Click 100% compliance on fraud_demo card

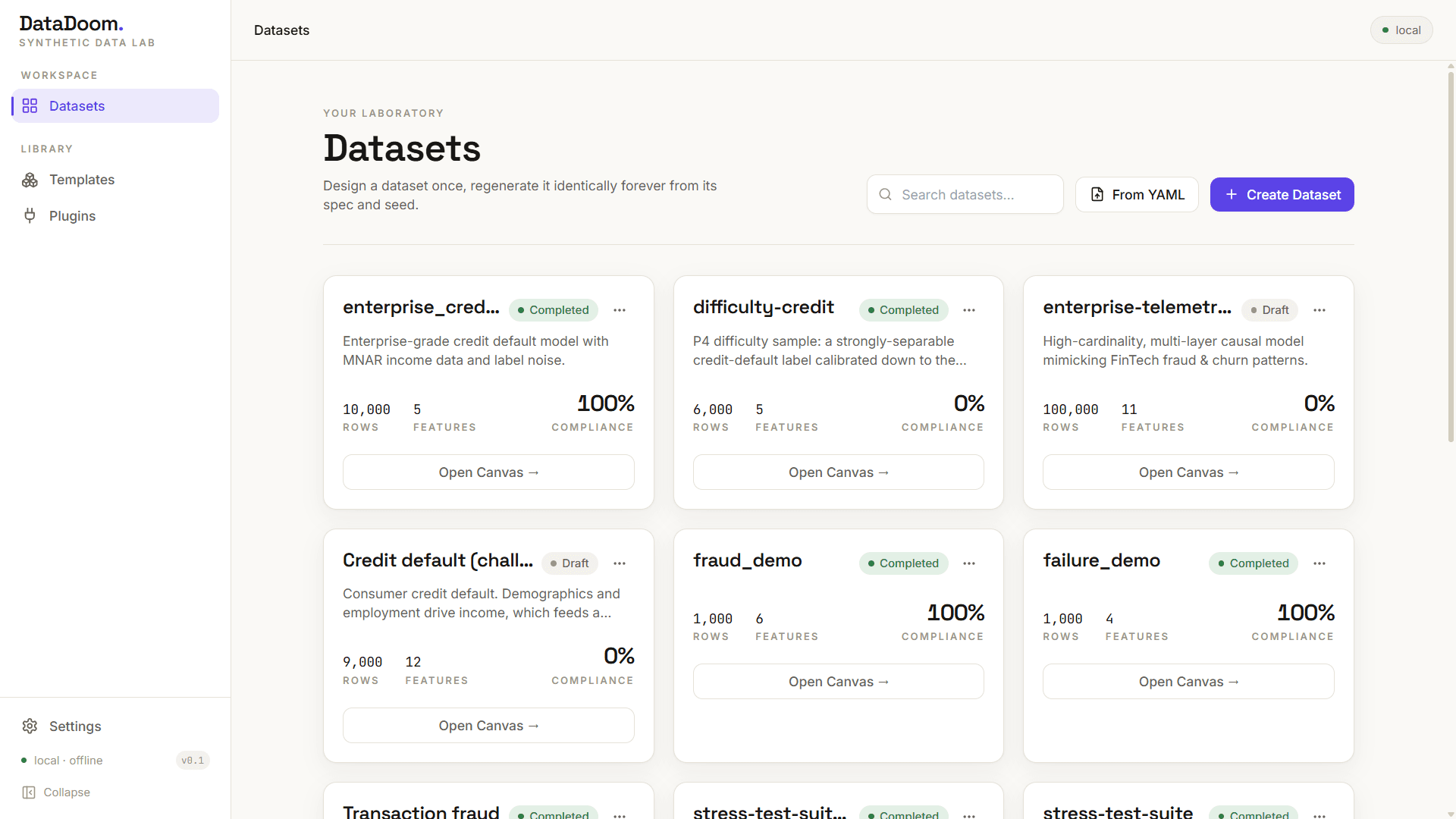pyautogui.click(x=955, y=613)
